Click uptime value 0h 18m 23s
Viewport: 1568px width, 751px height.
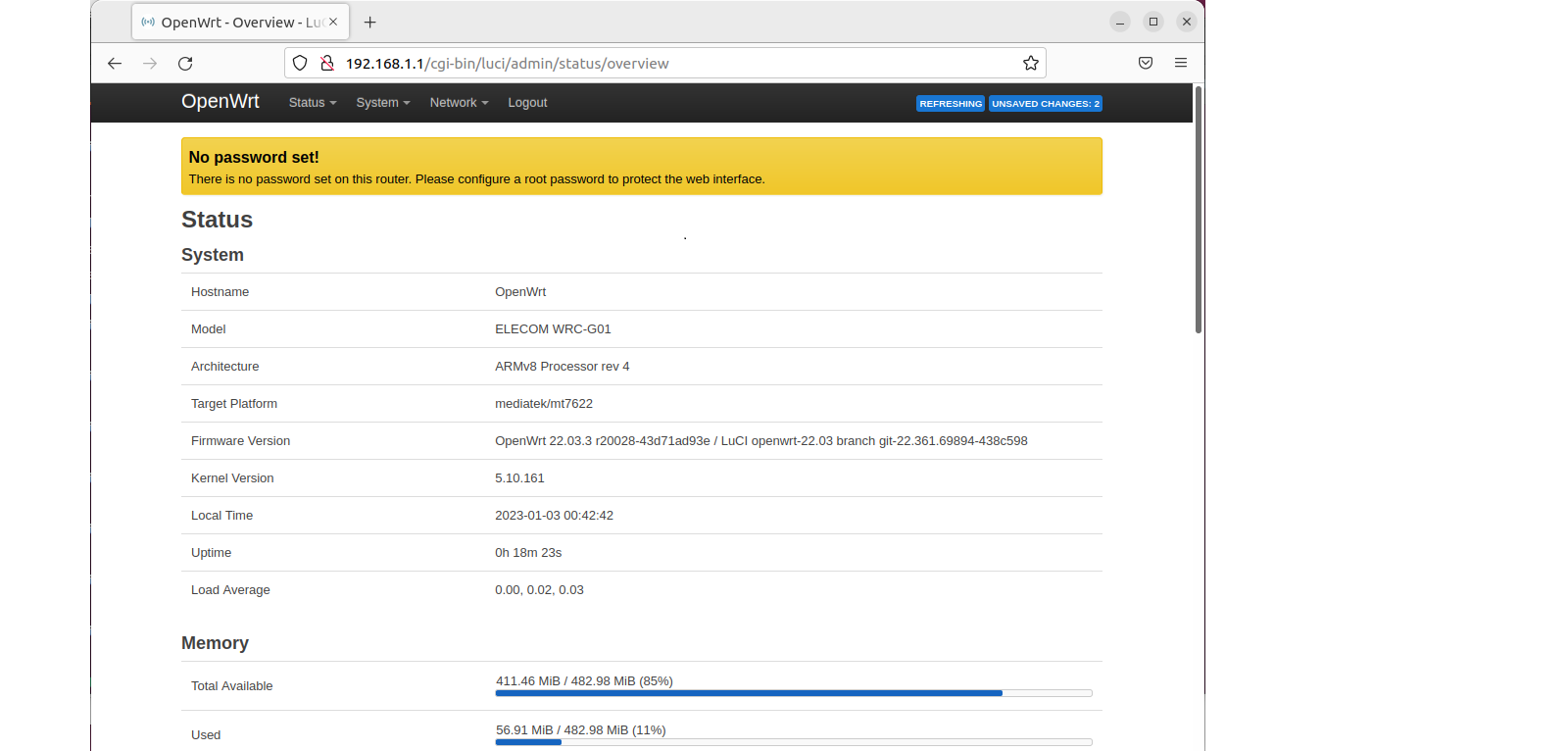click(528, 553)
